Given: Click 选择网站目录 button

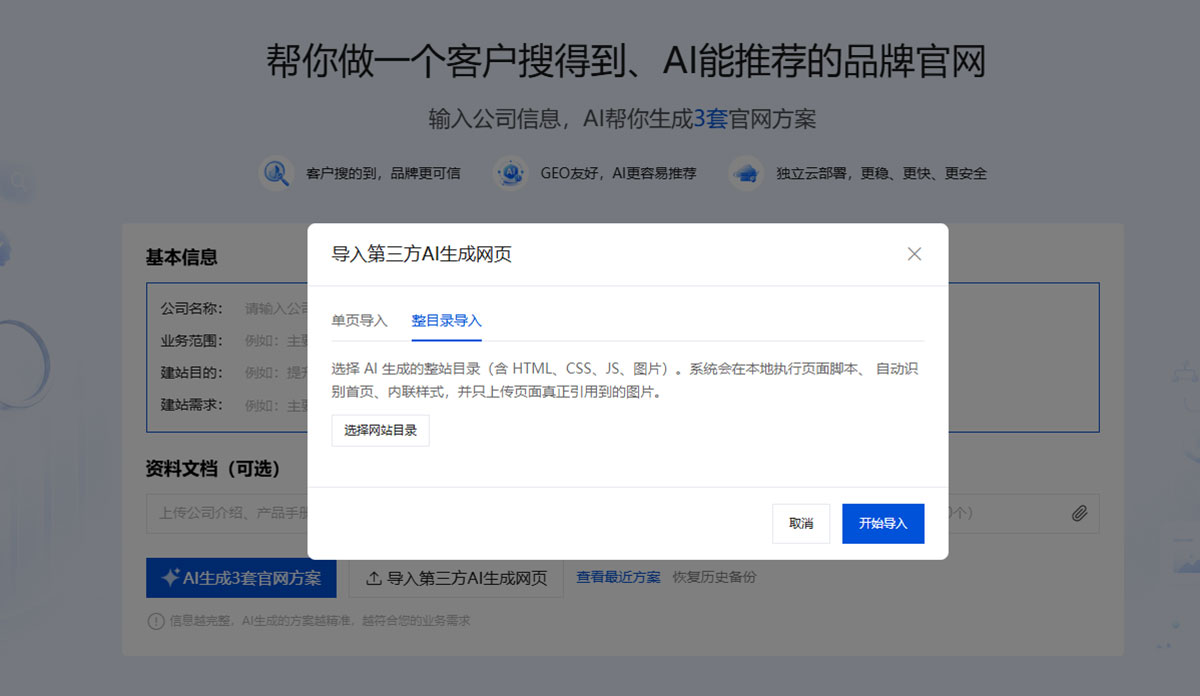Looking at the screenshot, I should tap(381, 430).
